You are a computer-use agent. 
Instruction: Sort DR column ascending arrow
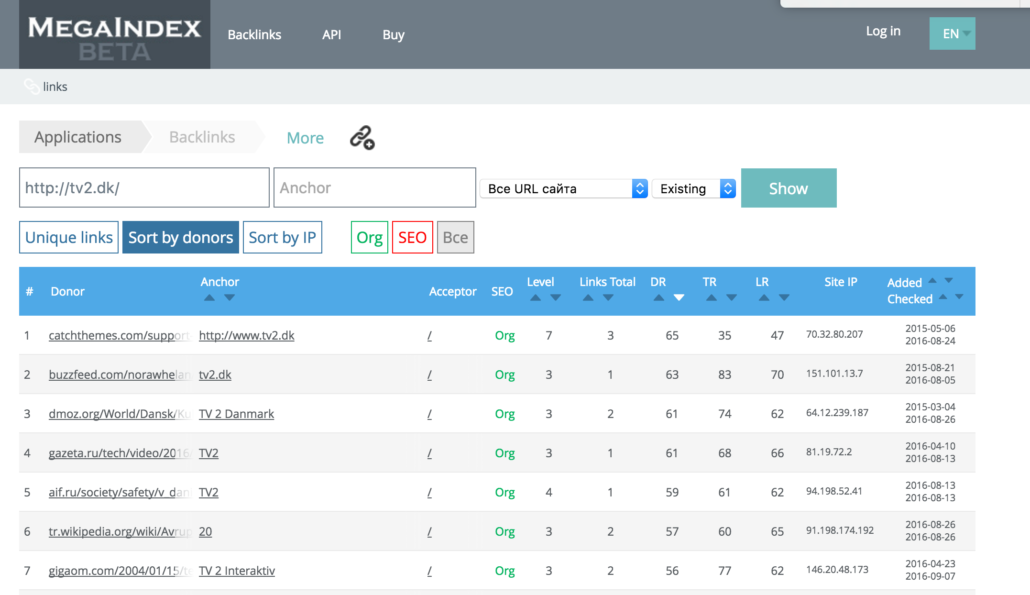point(658,298)
